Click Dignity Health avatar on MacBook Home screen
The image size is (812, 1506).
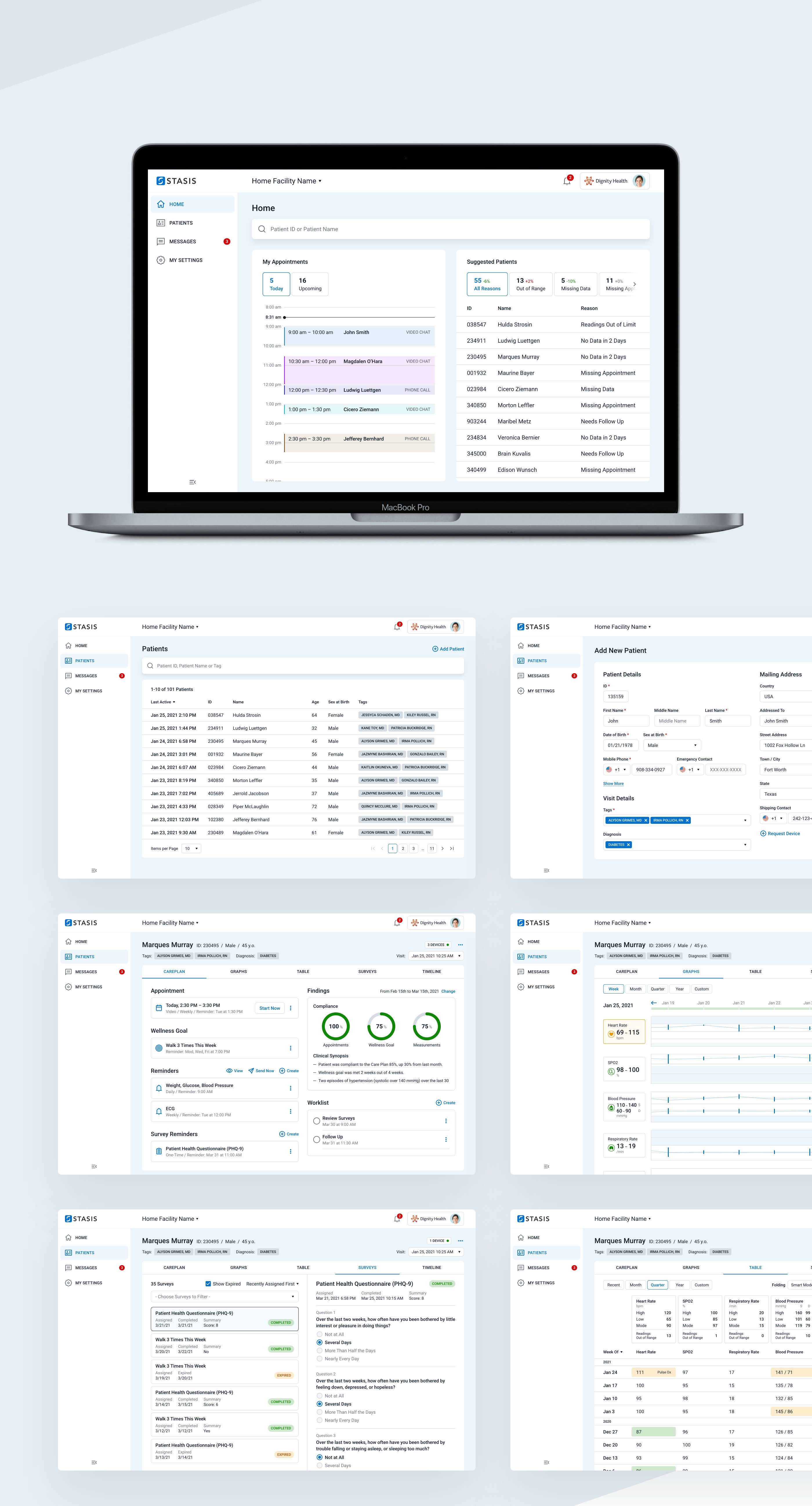639,181
